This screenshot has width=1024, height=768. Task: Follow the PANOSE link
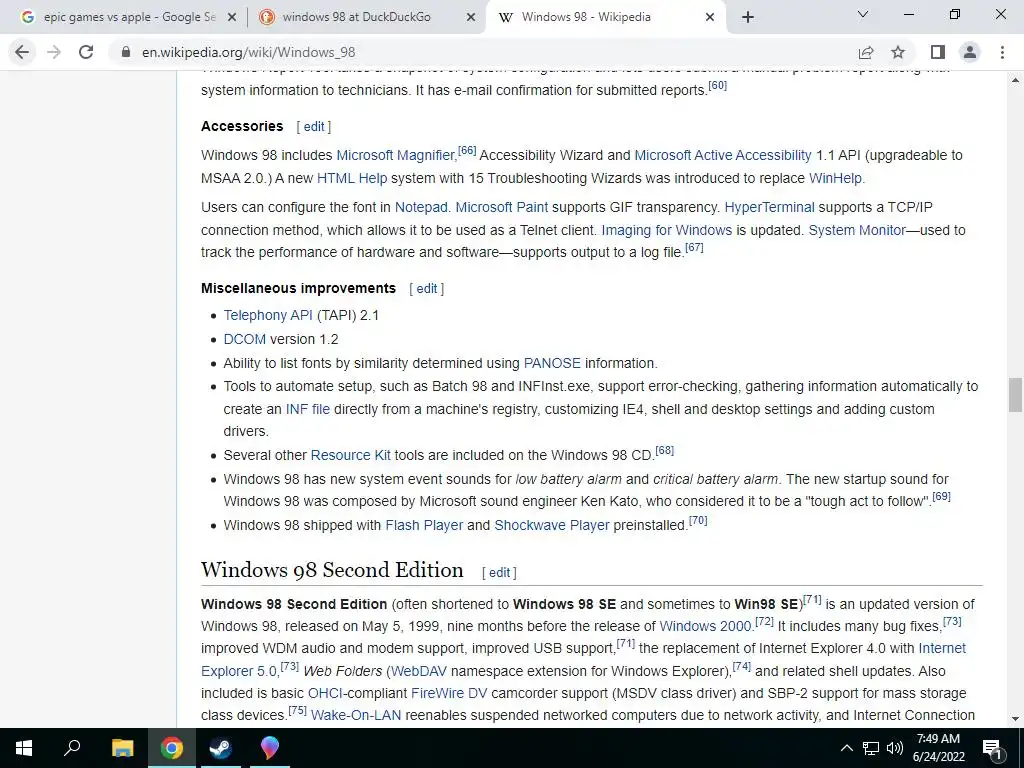point(552,364)
